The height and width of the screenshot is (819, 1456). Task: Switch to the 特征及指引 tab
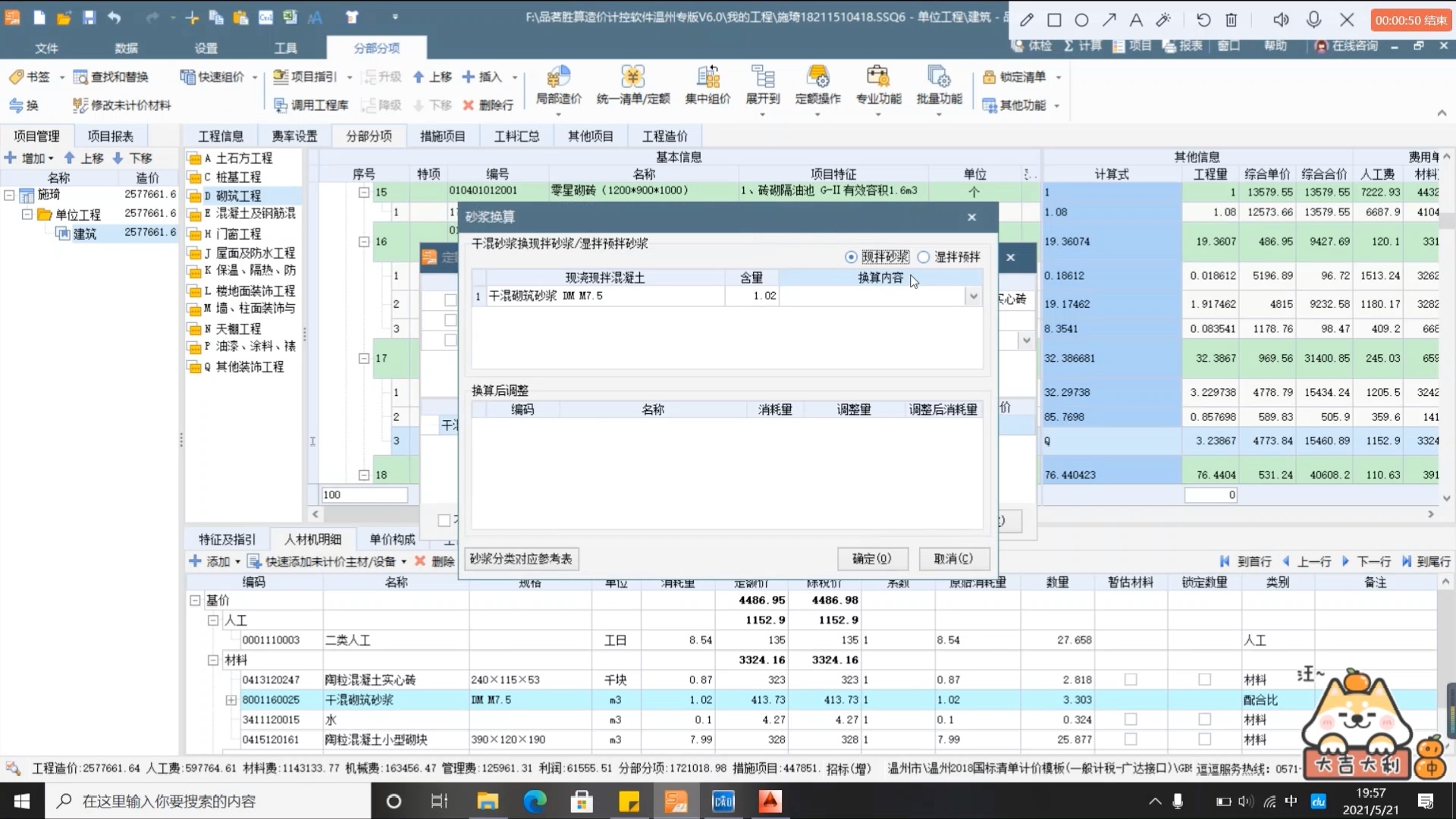point(227,539)
